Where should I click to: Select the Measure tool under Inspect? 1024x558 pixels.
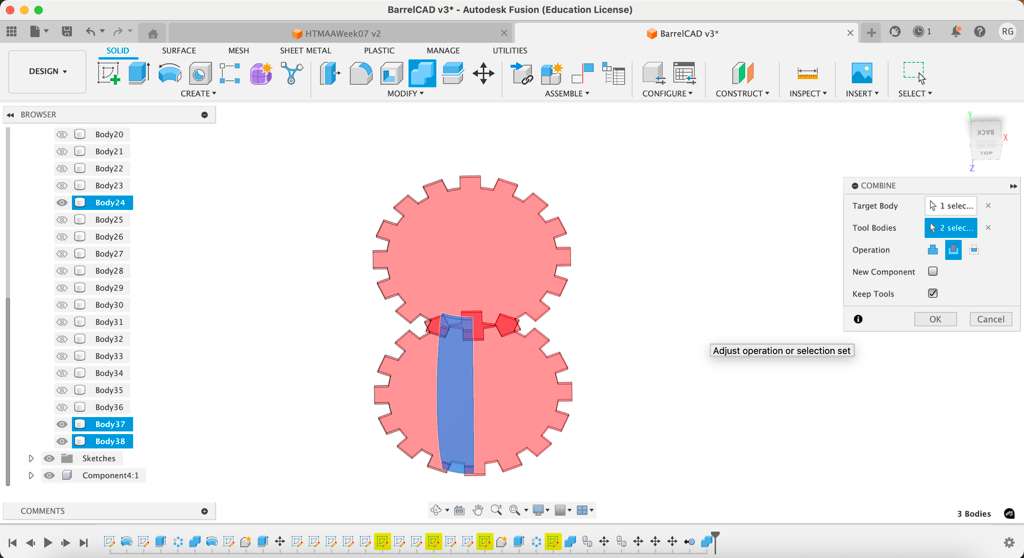point(807,73)
